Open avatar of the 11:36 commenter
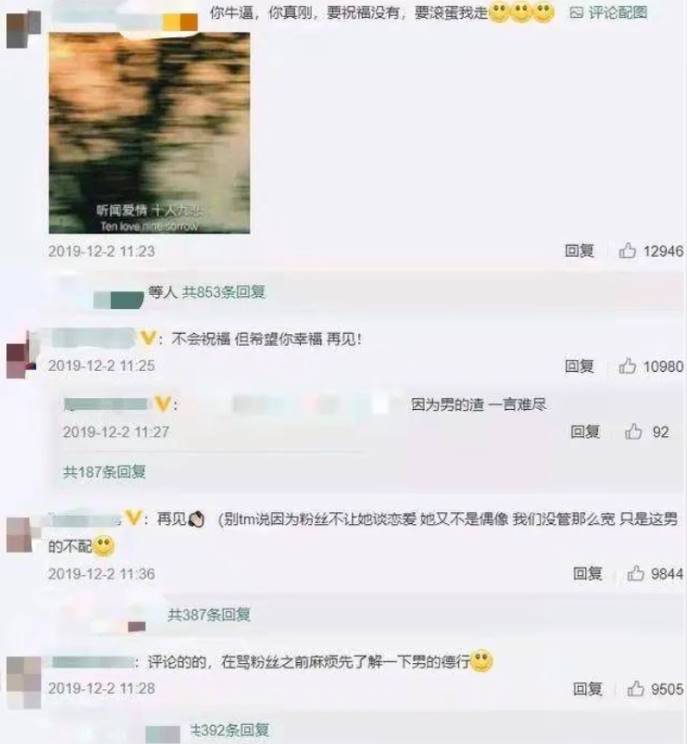The width and height of the screenshot is (687, 744). pos(19,535)
